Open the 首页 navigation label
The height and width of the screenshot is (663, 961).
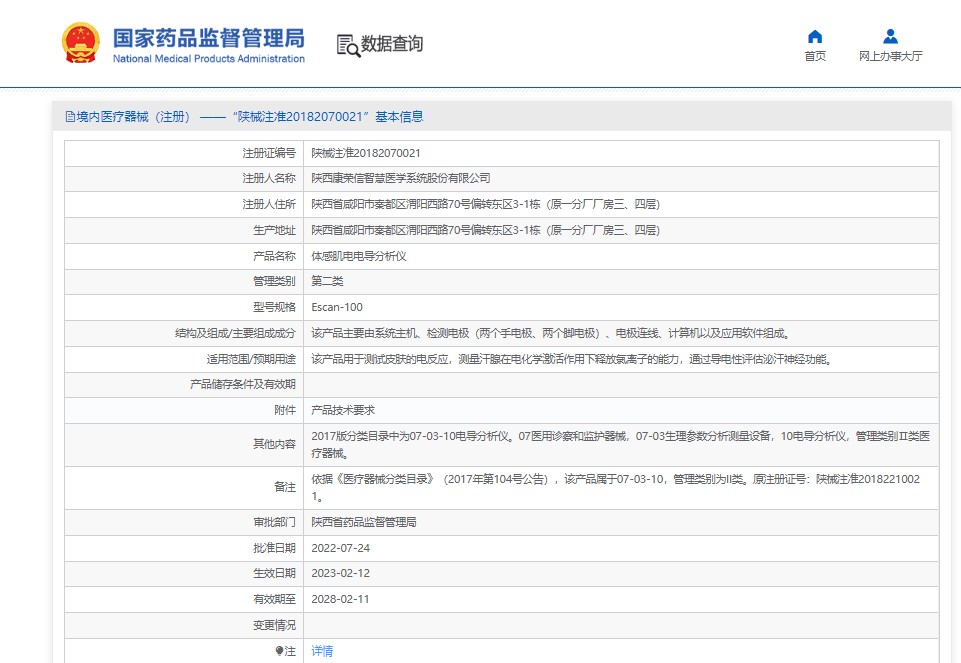[x=815, y=56]
